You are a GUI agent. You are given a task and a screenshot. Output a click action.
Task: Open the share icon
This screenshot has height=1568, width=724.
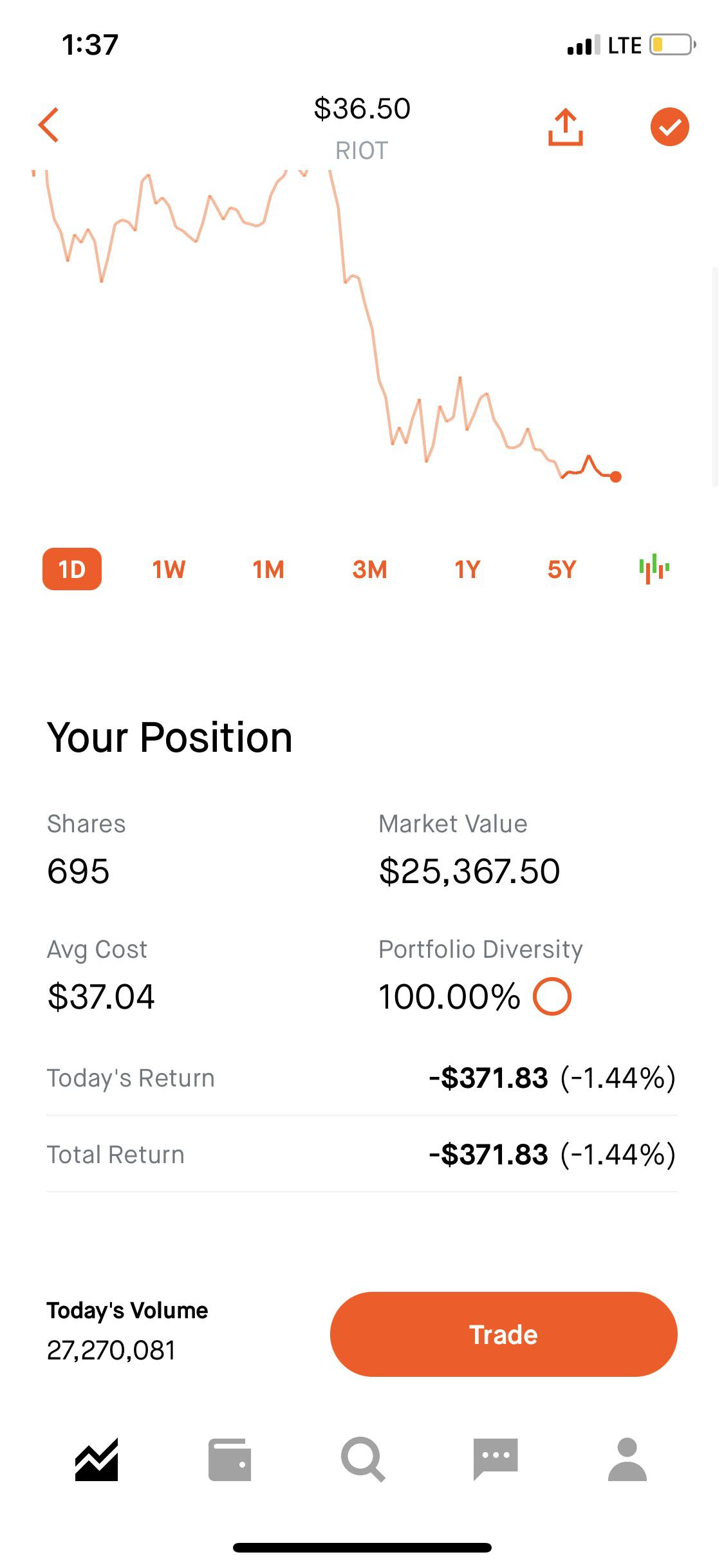click(565, 127)
